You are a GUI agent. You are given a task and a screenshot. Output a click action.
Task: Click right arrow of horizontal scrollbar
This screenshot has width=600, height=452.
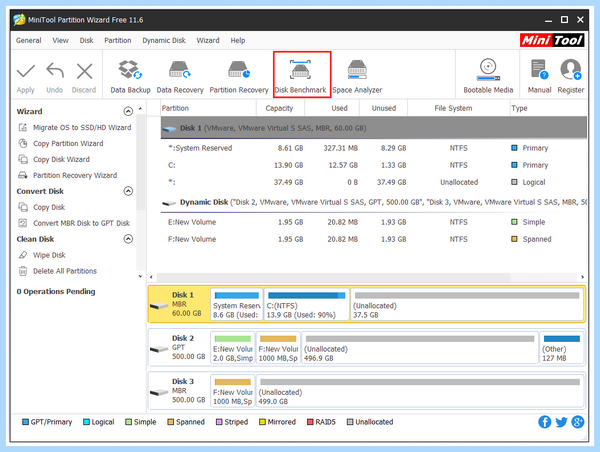[x=582, y=277]
